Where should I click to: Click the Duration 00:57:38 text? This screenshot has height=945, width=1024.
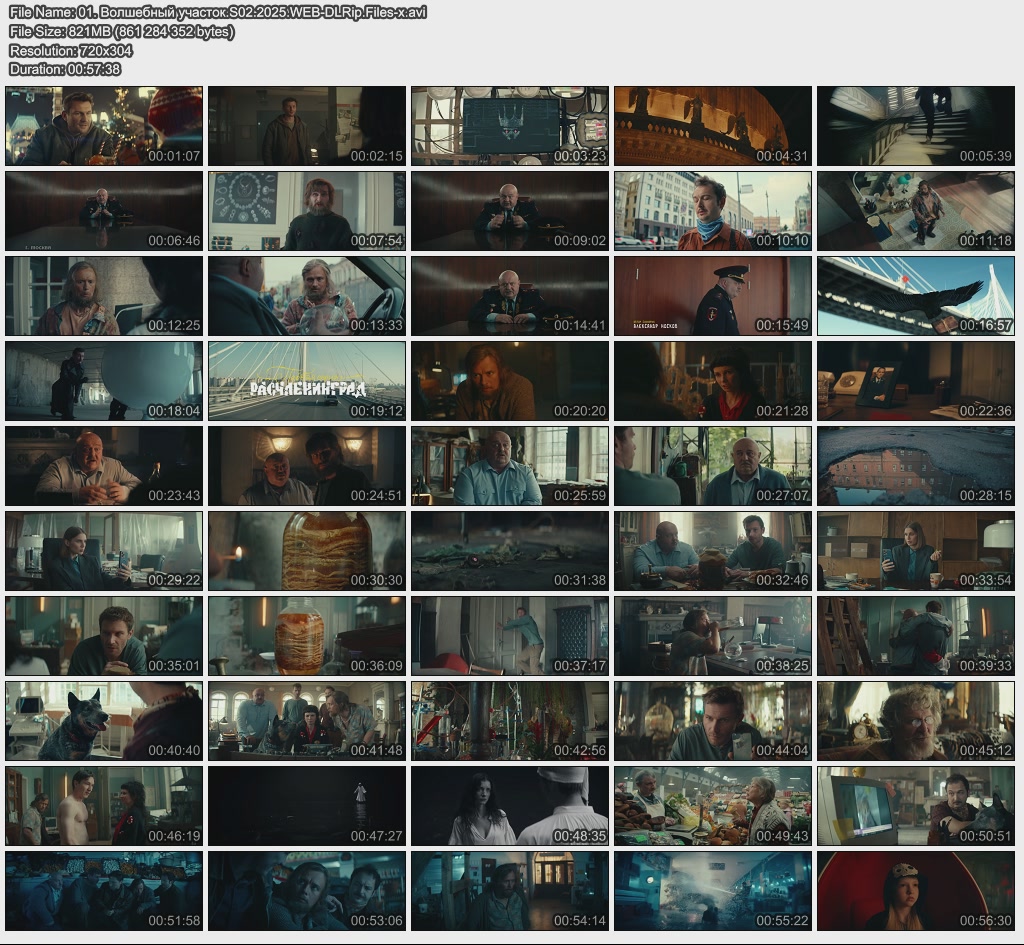[65, 69]
